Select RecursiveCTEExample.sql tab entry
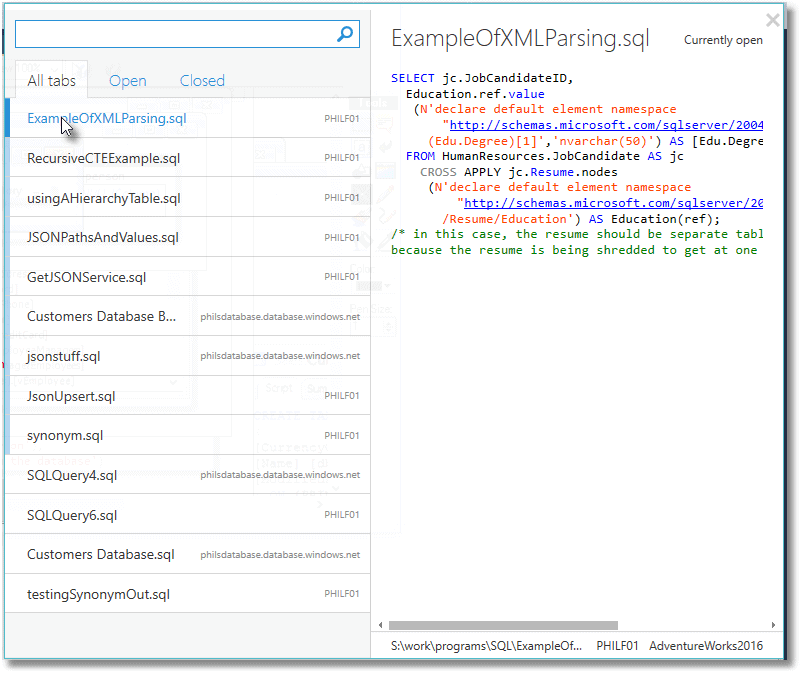This screenshot has width=801, height=674. tap(103, 158)
